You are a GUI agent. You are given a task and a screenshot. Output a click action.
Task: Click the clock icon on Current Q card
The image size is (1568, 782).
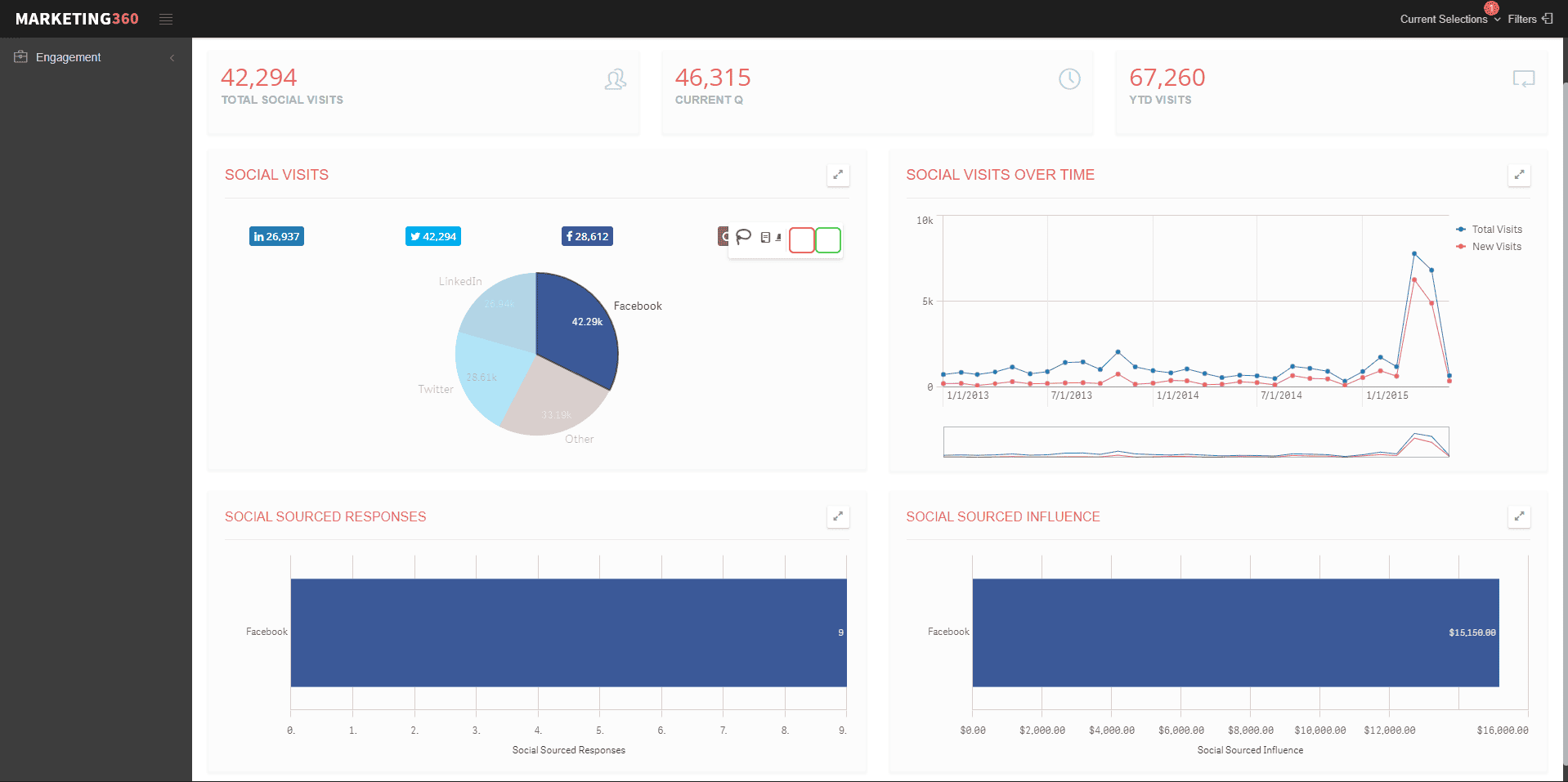click(1069, 79)
